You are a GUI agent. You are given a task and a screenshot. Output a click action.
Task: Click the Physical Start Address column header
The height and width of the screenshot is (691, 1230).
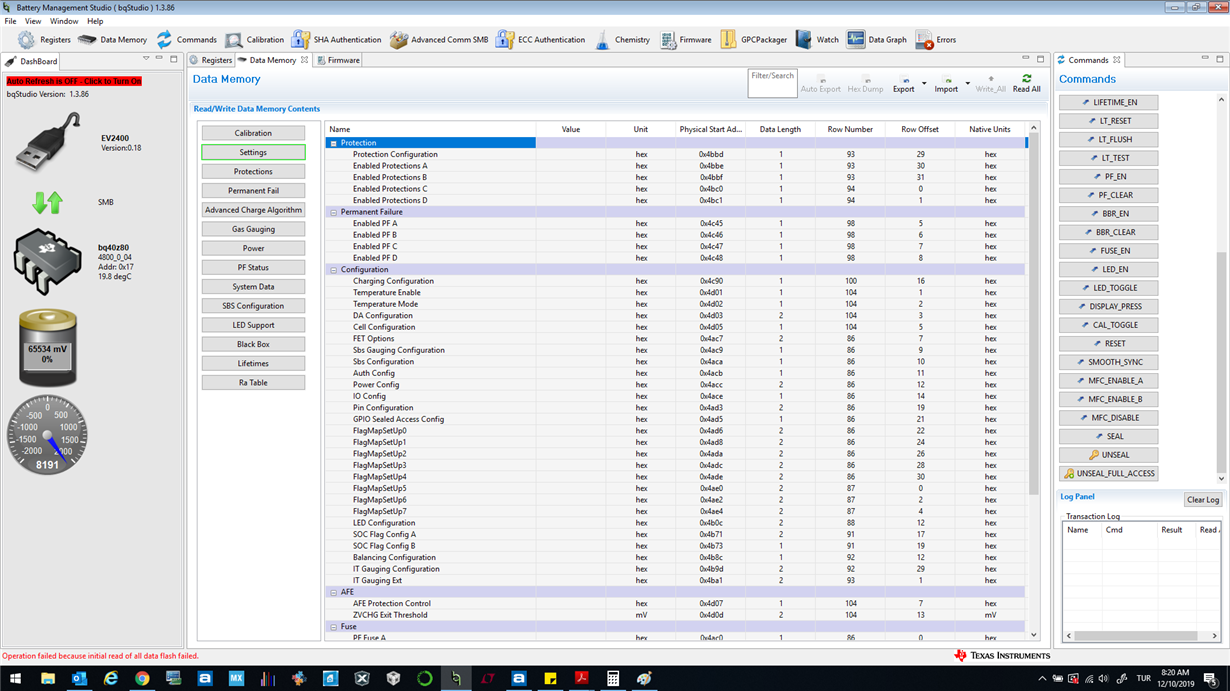[710, 129]
